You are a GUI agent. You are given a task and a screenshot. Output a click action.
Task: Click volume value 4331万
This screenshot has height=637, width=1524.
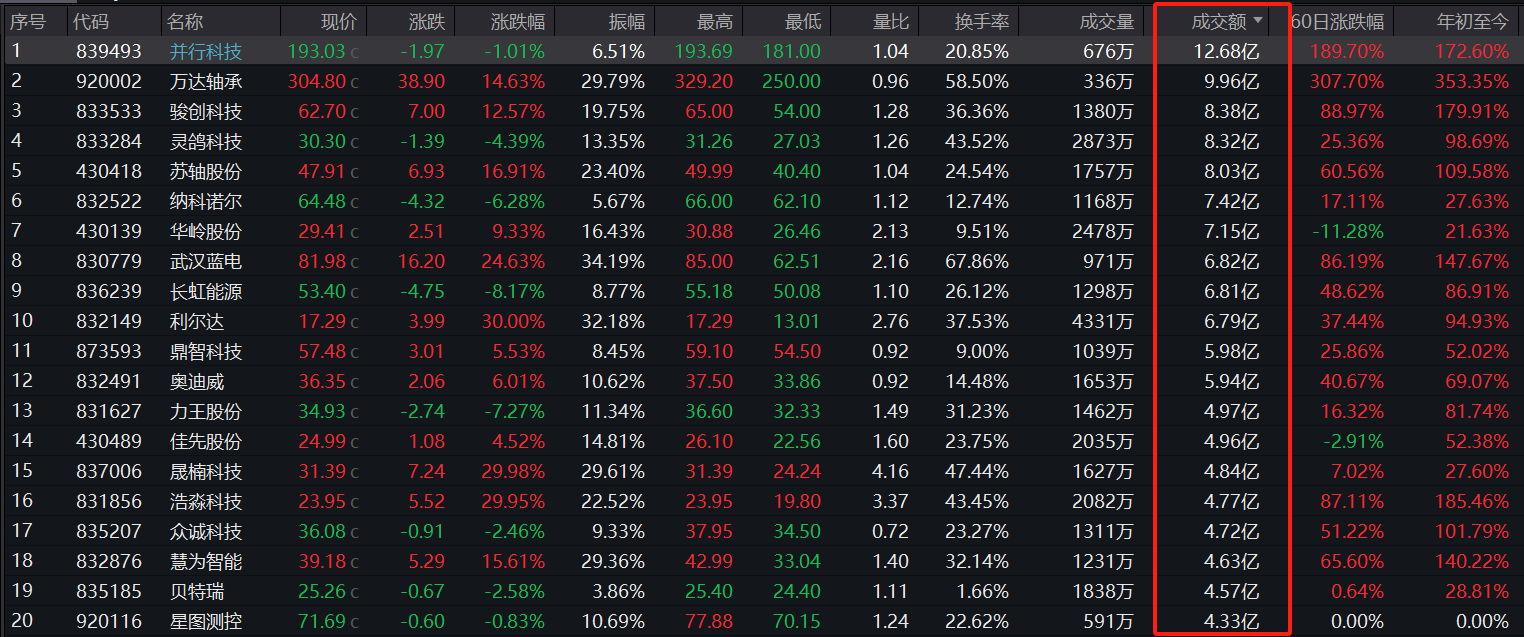(x=1102, y=321)
